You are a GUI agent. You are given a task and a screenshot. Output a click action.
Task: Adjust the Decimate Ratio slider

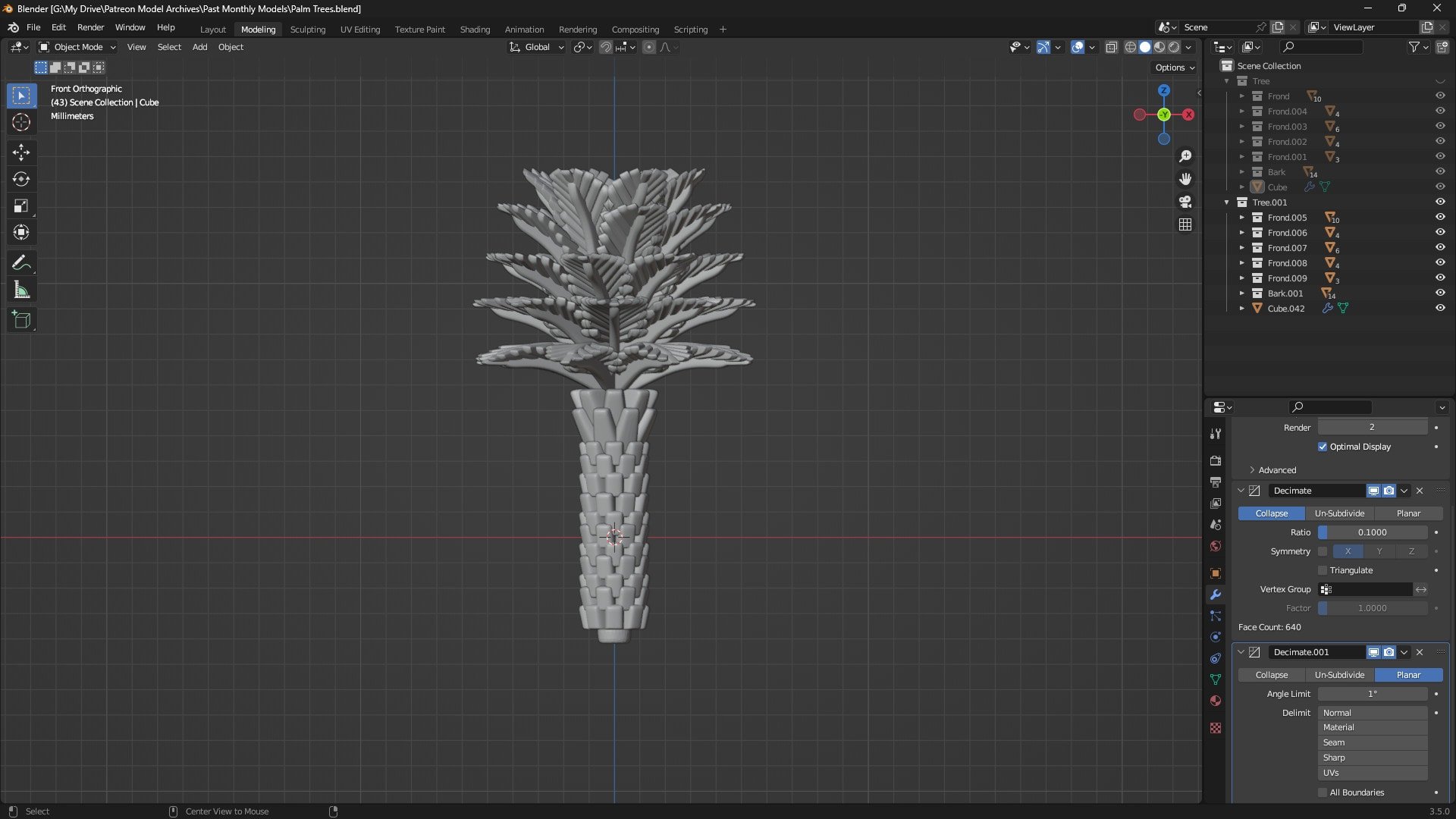[x=1373, y=532]
